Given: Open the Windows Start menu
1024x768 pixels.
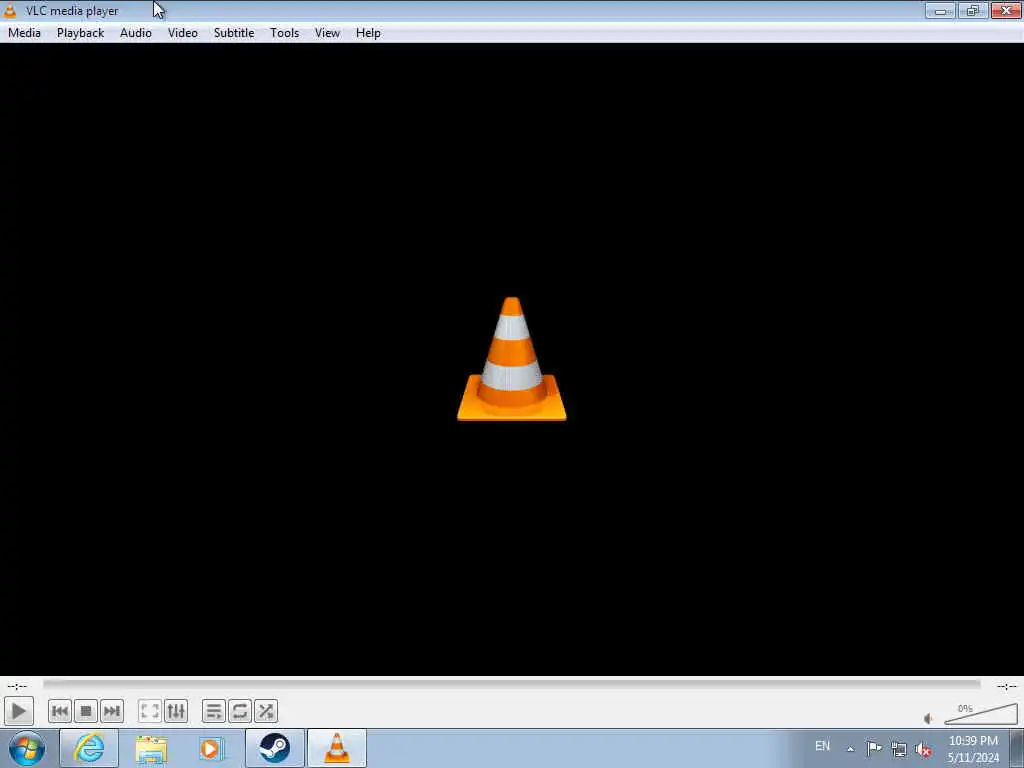Looking at the screenshot, I should click(27, 748).
